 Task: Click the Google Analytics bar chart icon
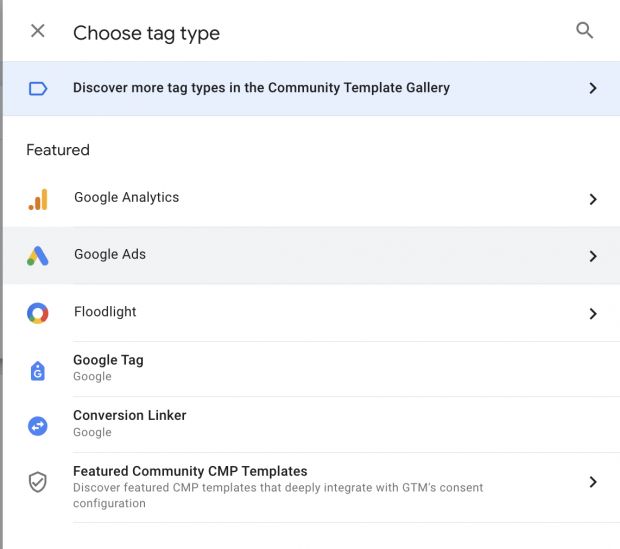pos(38,199)
